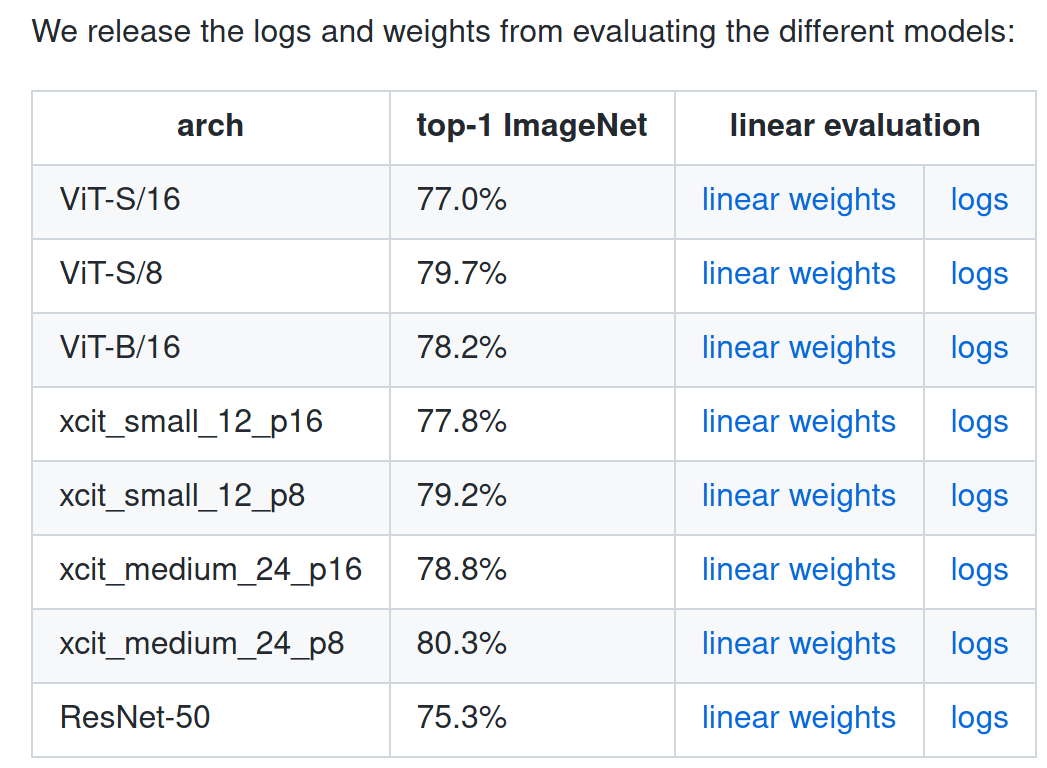Image resolution: width=1047 pixels, height=768 pixels.
Task: View logs for xcit_small_12_p8
Action: pyautogui.click(x=979, y=496)
